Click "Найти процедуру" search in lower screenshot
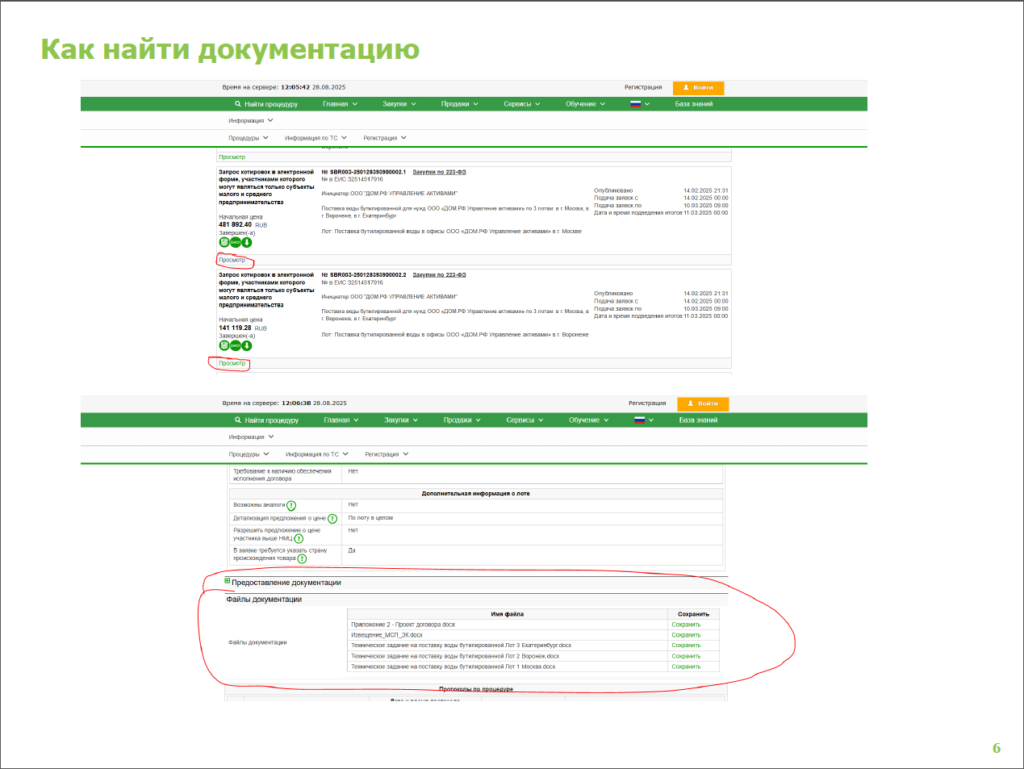The image size is (1024, 769). 266,420
